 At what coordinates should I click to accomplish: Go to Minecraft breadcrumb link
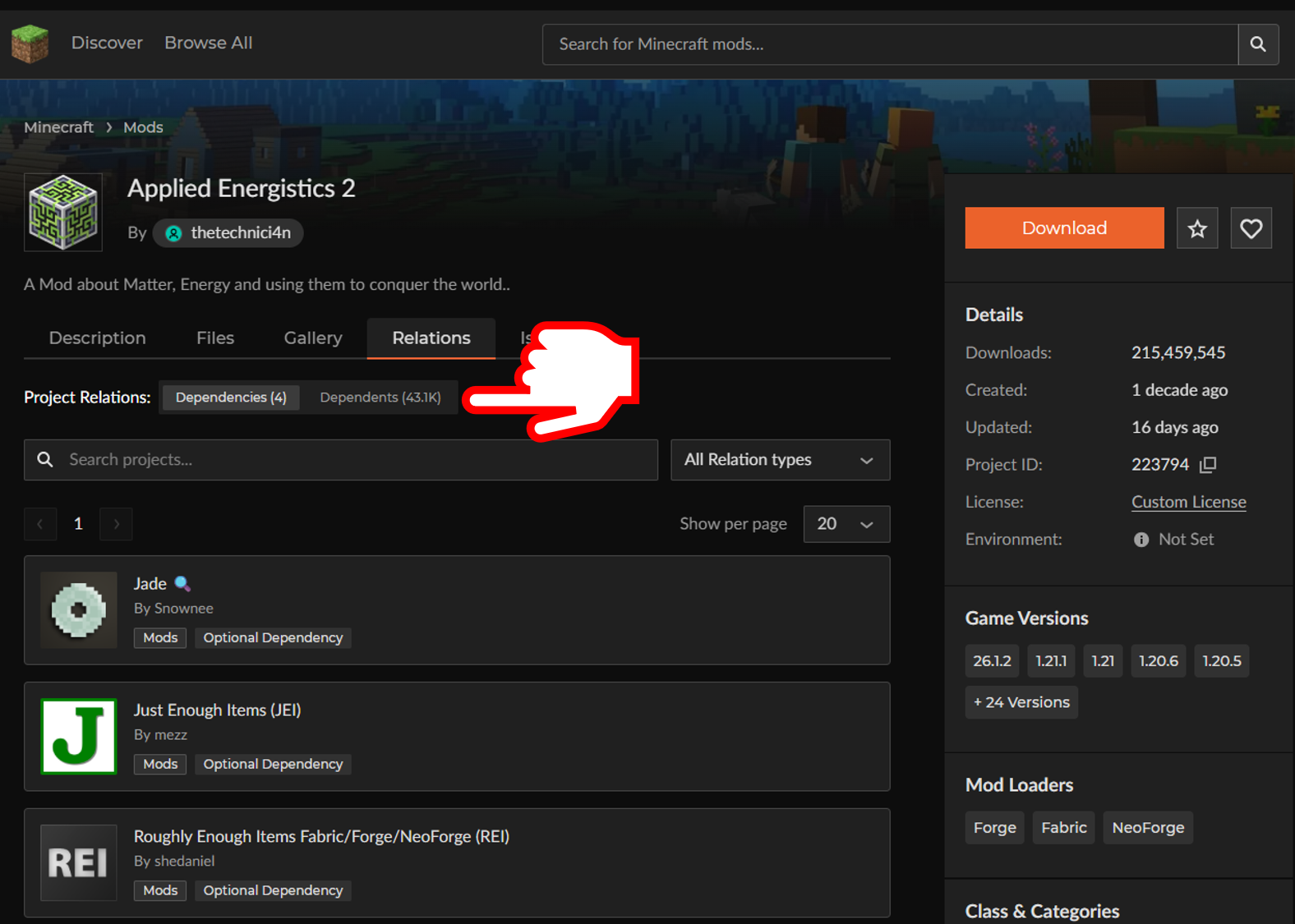(58, 127)
